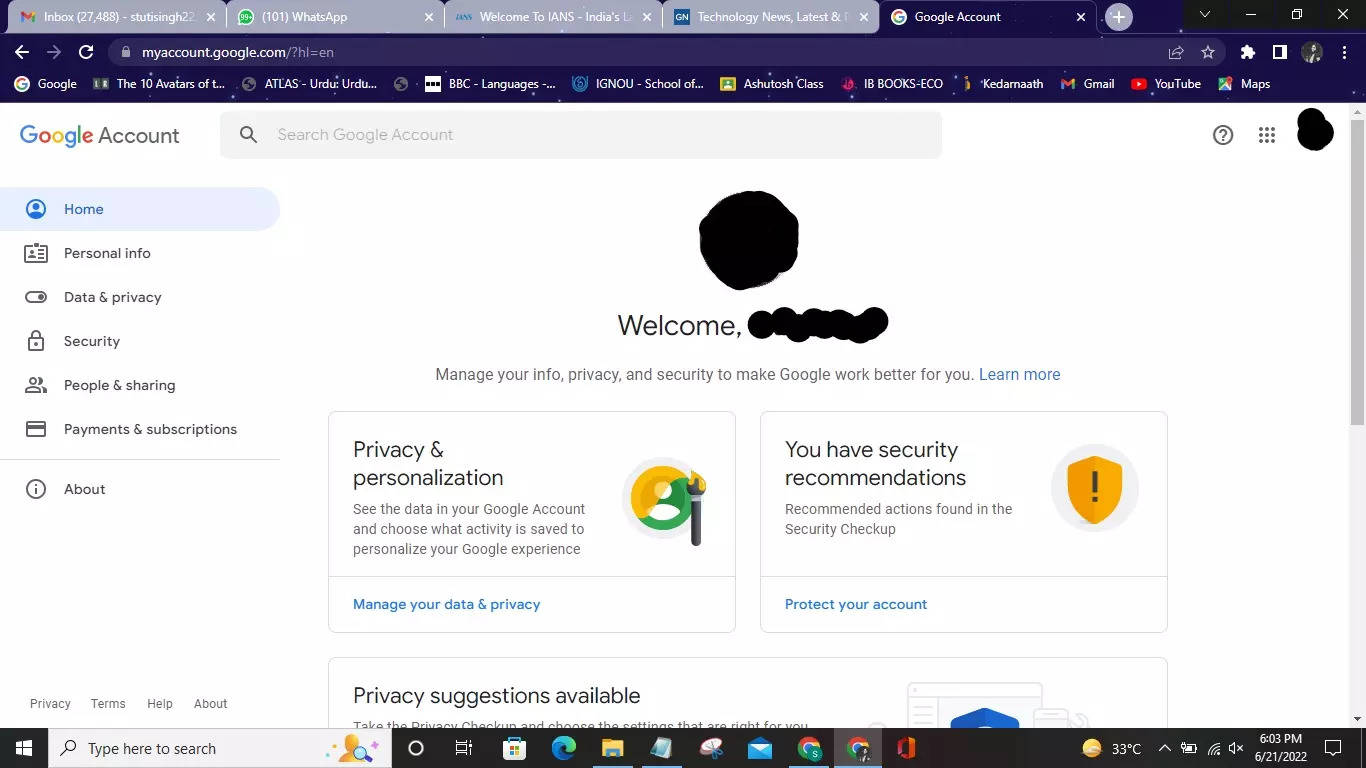Open Microsoft Store from the taskbar
Image resolution: width=1366 pixels, height=768 pixels.
tap(514, 748)
